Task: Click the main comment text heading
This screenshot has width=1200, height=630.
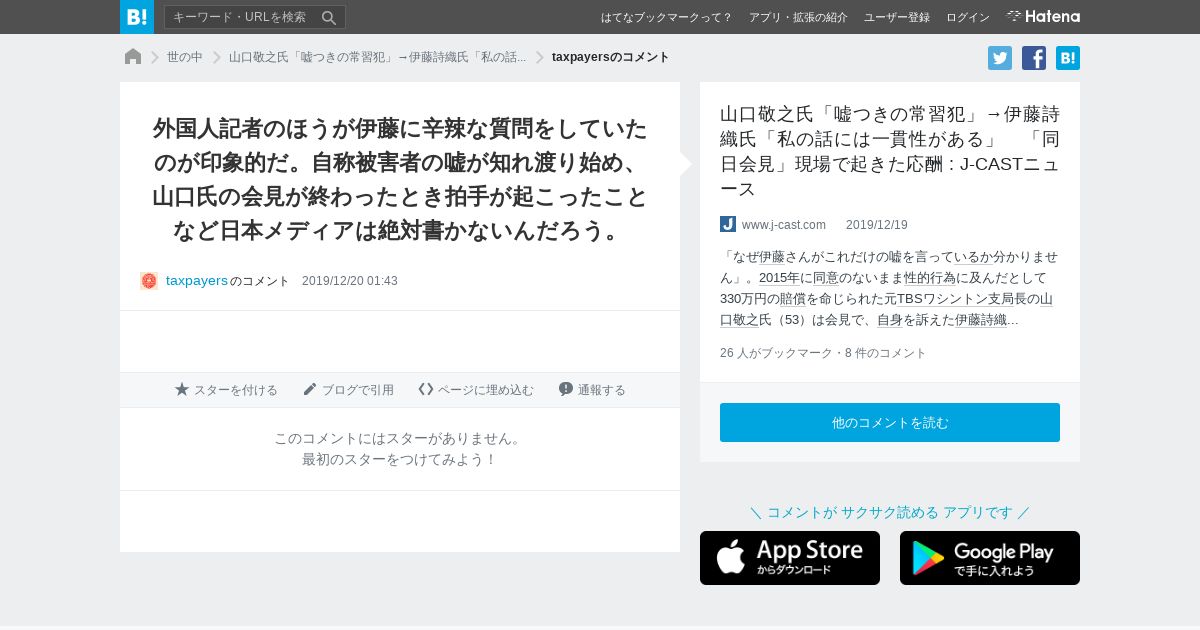Action: [x=400, y=180]
